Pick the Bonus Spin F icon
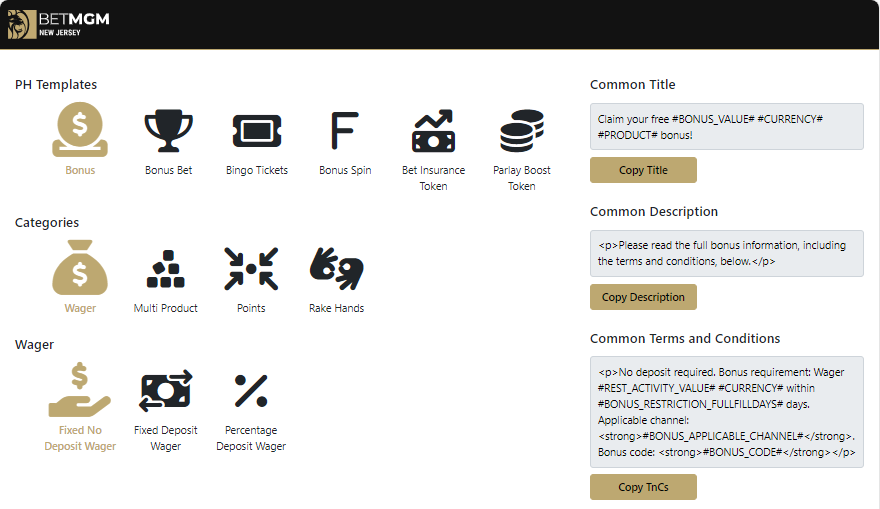 pyautogui.click(x=345, y=131)
